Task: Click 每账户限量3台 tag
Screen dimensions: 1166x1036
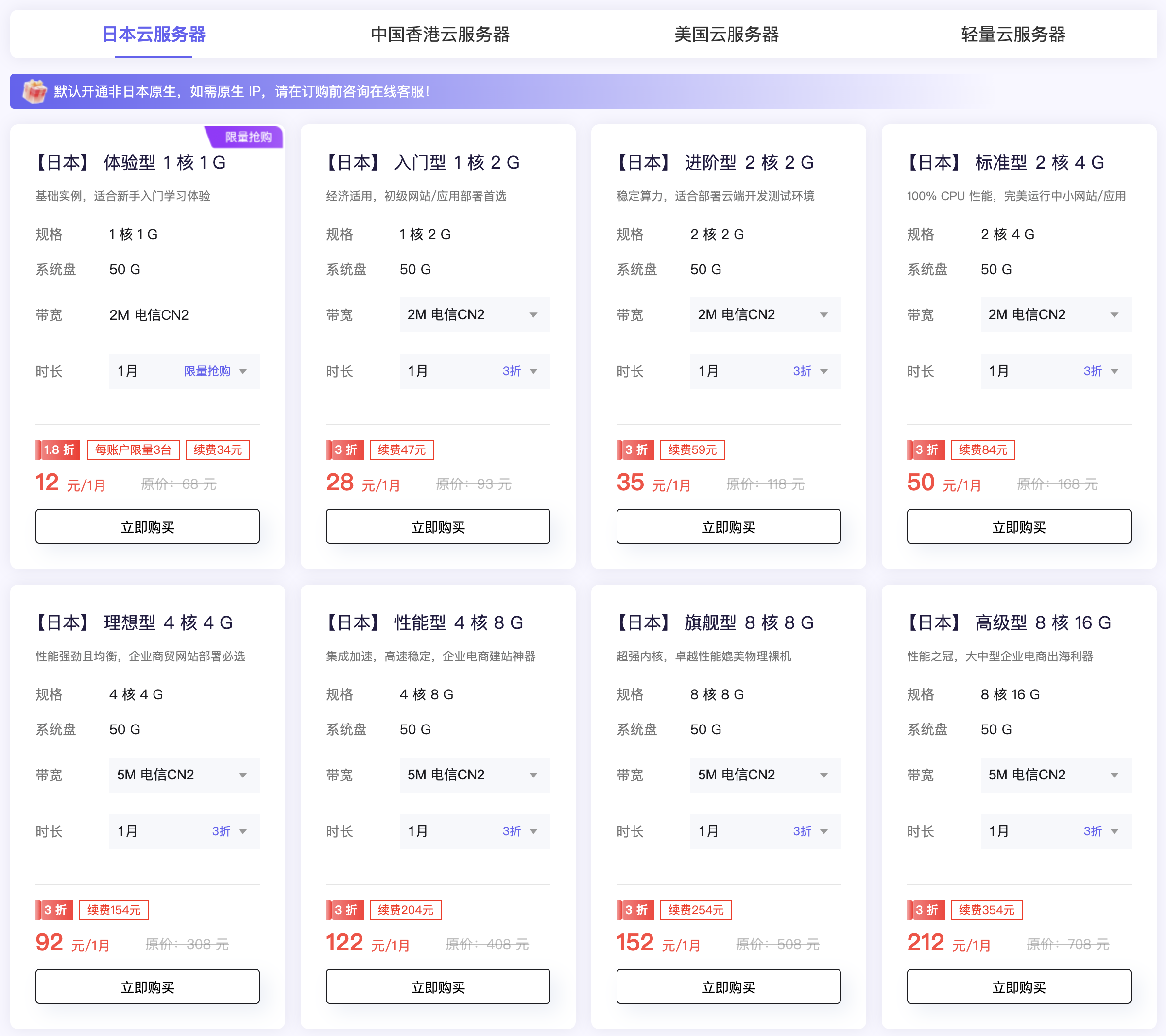Action: pos(134,449)
